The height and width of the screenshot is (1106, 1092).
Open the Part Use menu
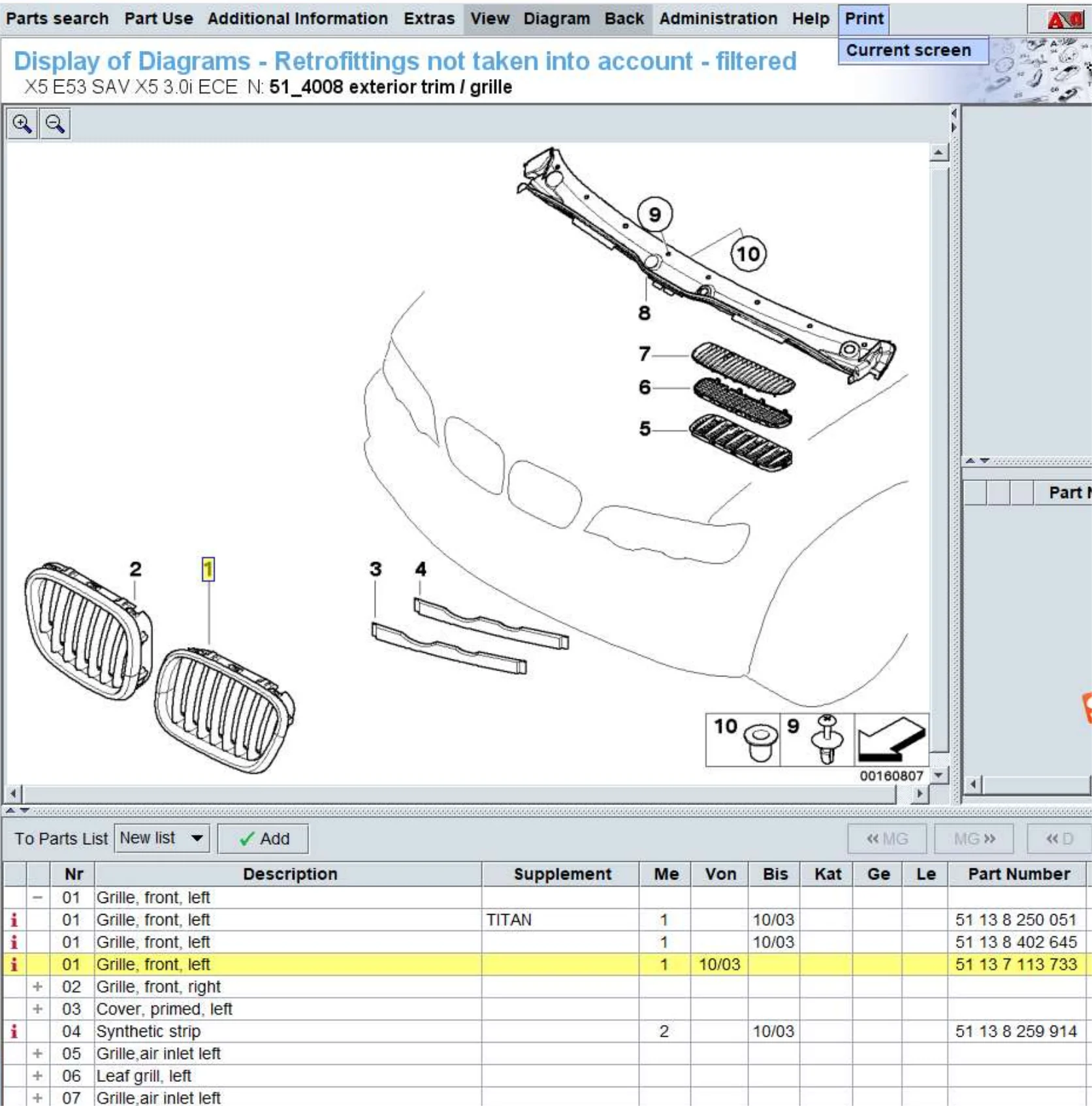pyautogui.click(x=159, y=18)
